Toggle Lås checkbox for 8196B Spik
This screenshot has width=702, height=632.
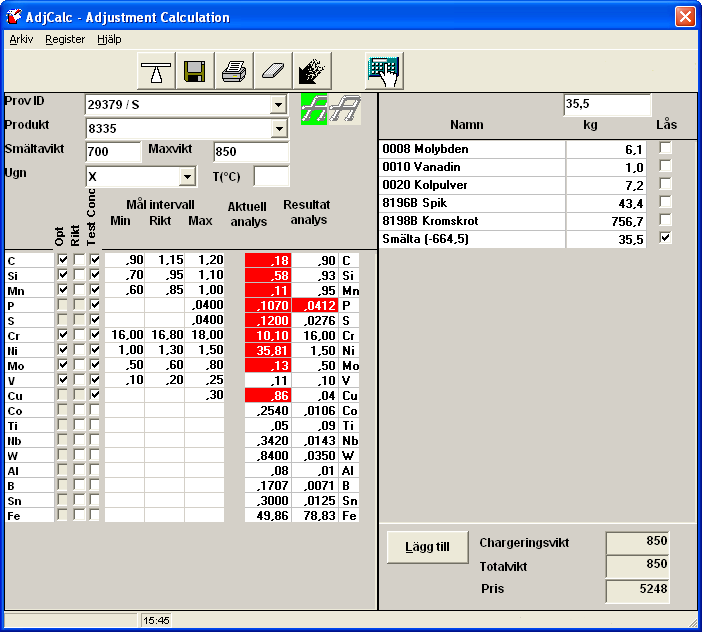[x=665, y=202]
